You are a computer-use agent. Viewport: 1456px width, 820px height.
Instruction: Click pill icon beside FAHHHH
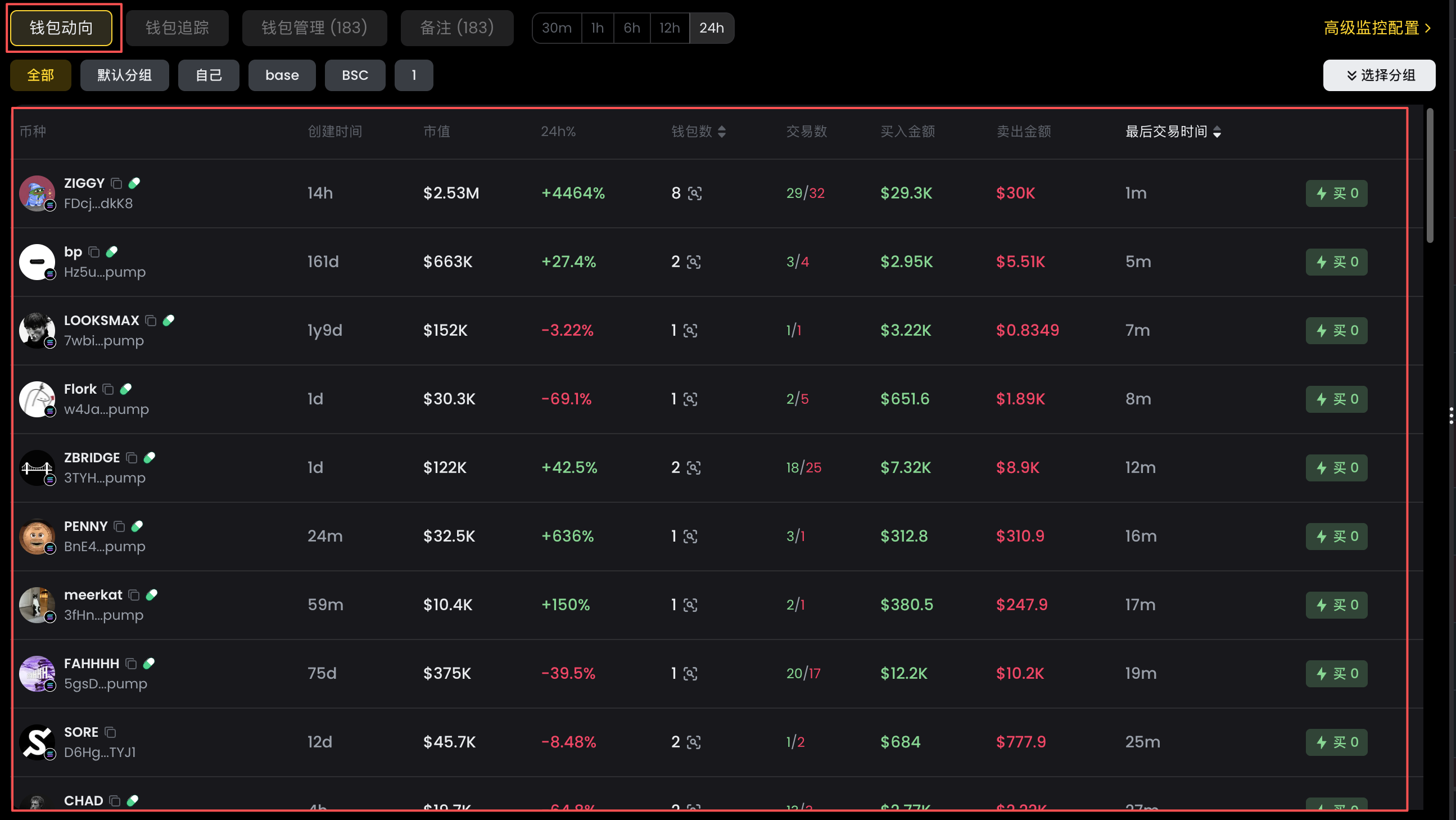149,663
